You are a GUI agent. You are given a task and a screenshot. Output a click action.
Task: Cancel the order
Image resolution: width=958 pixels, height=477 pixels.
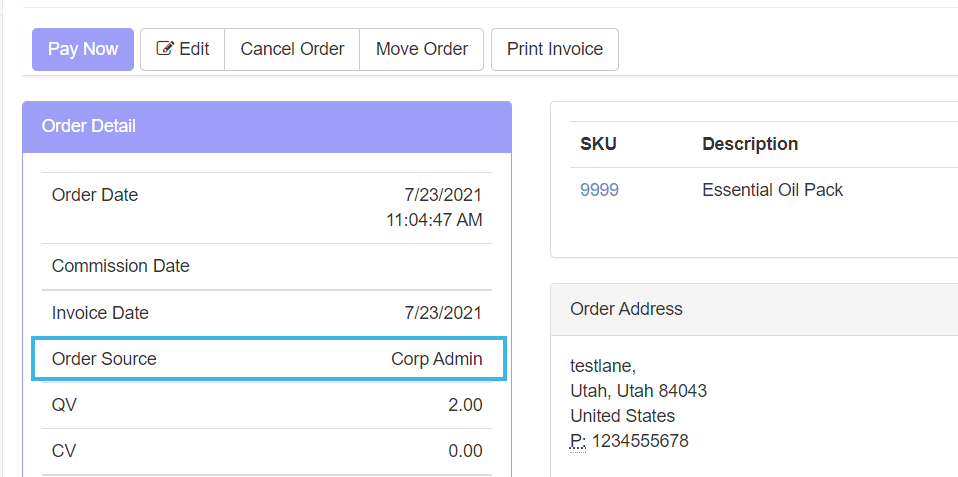coord(292,49)
